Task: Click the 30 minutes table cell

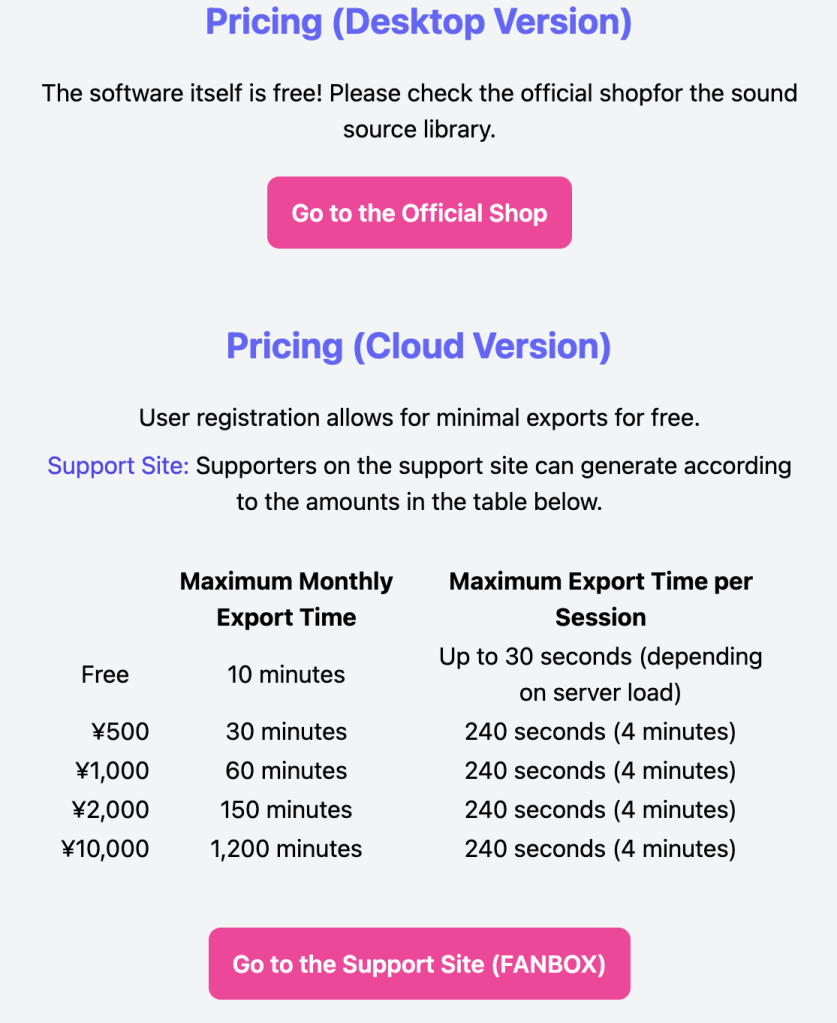Action: click(286, 732)
